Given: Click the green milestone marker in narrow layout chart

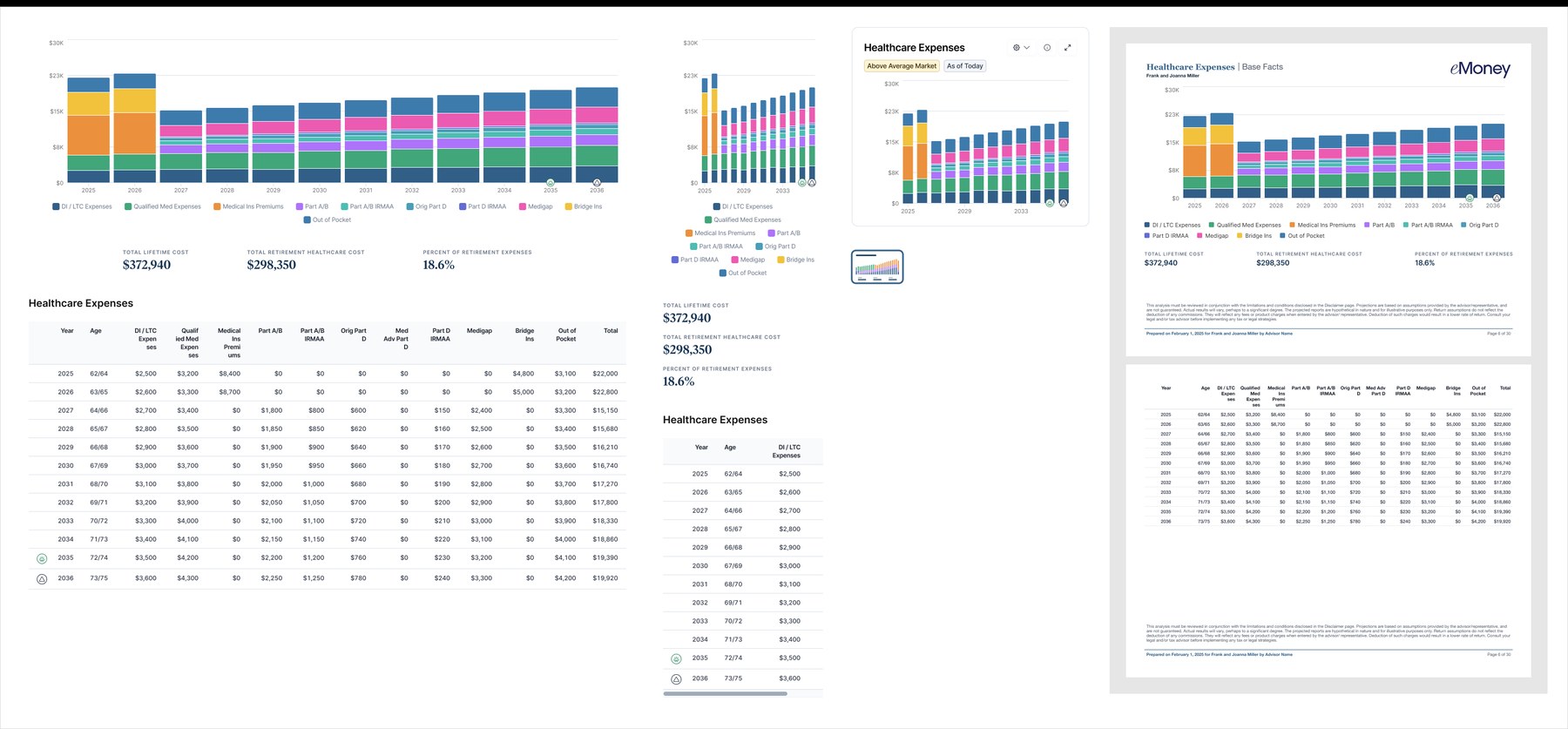Looking at the screenshot, I should [x=802, y=183].
